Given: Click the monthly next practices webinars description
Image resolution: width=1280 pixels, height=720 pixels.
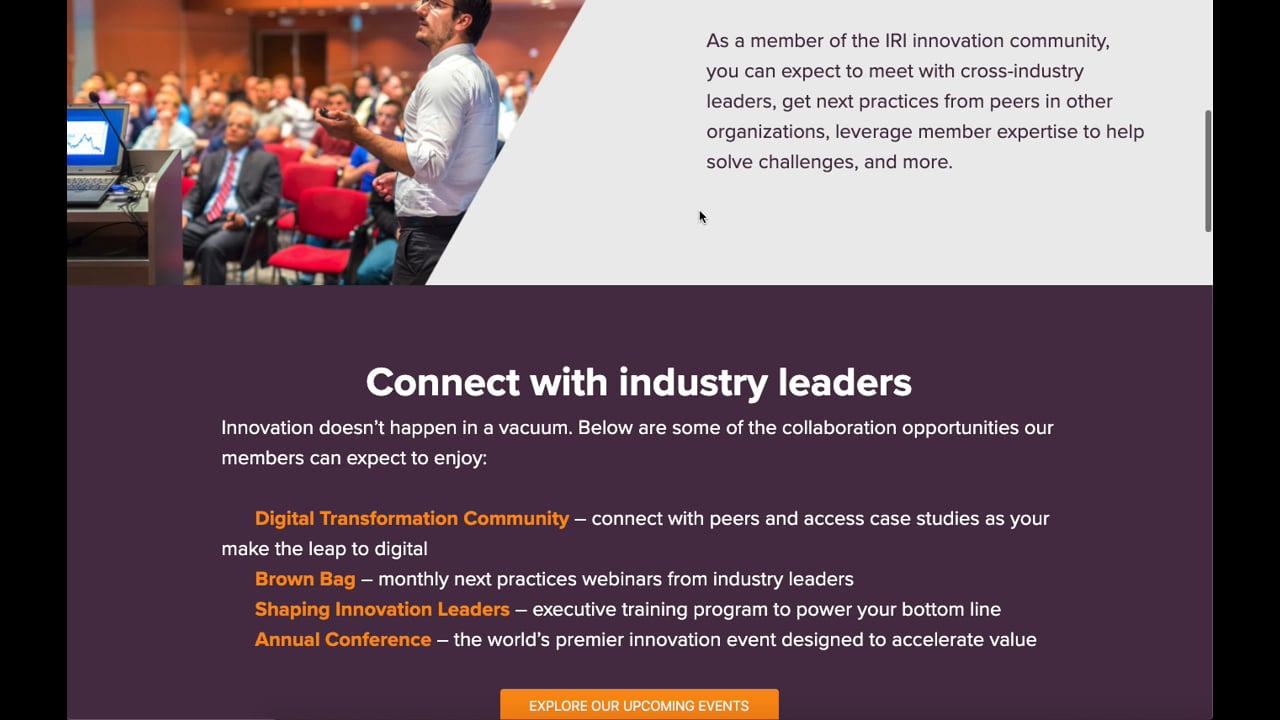Looking at the screenshot, I should [616, 579].
